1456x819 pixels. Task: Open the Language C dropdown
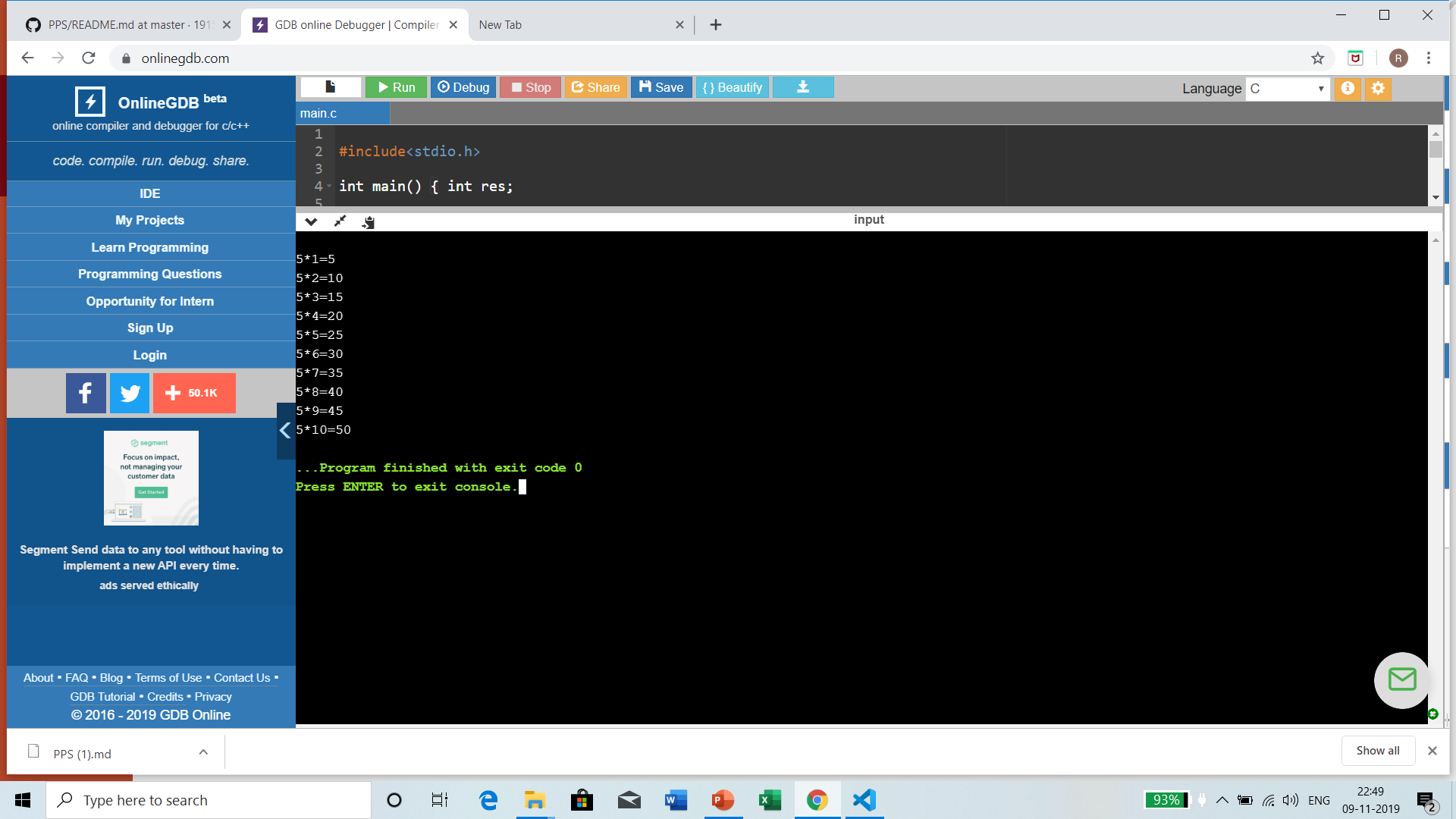pos(1287,88)
